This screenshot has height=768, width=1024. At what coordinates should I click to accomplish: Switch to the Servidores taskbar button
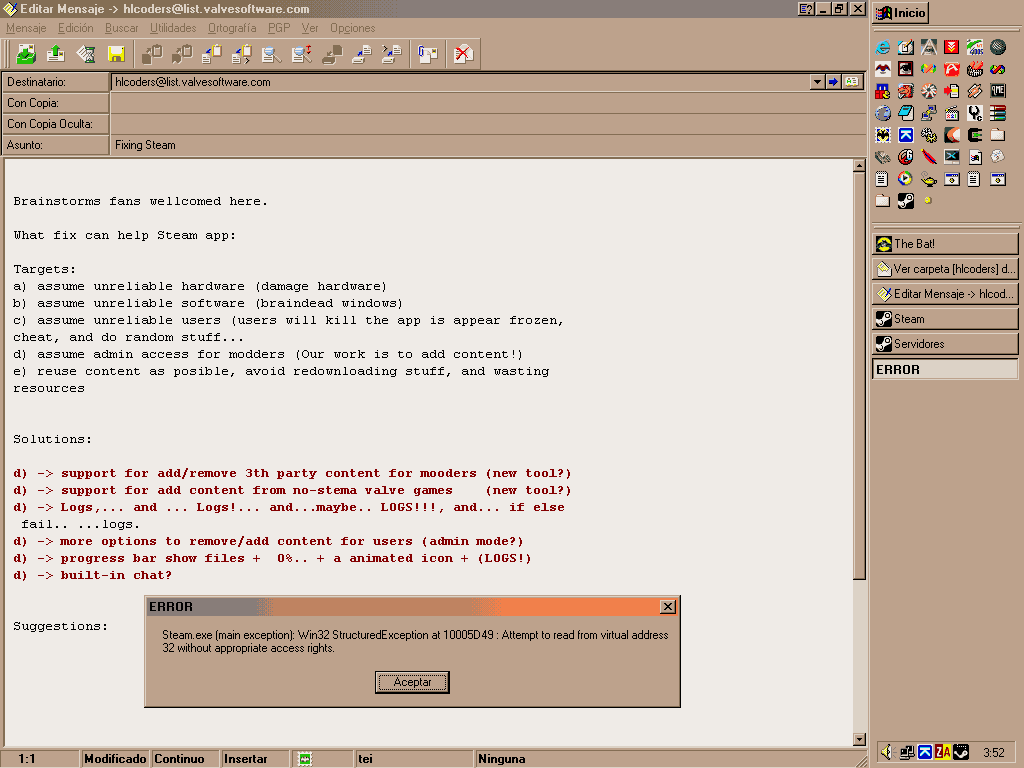click(x=945, y=344)
